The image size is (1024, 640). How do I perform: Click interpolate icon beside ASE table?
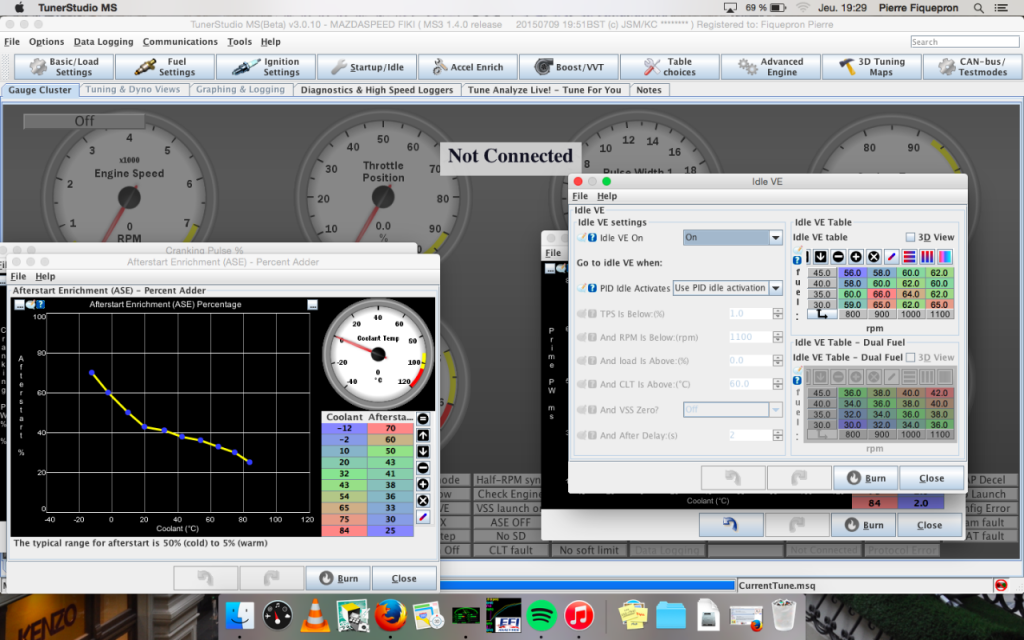[423, 517]
